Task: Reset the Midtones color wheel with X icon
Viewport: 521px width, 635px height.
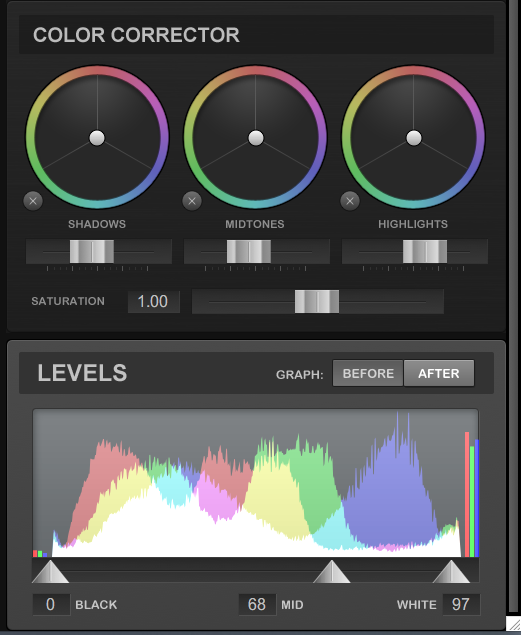Action: (x=192, y=201)
